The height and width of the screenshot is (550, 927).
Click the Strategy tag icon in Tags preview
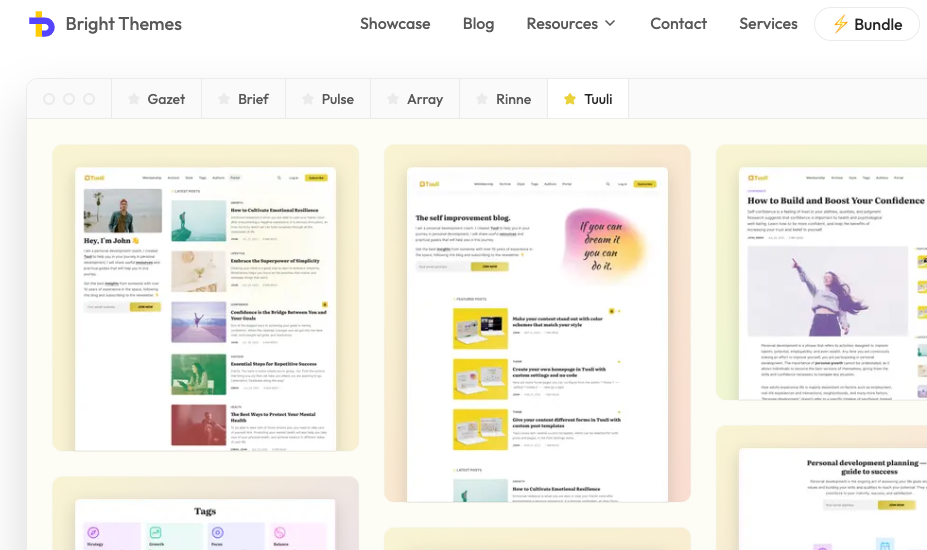click(93, 532)
